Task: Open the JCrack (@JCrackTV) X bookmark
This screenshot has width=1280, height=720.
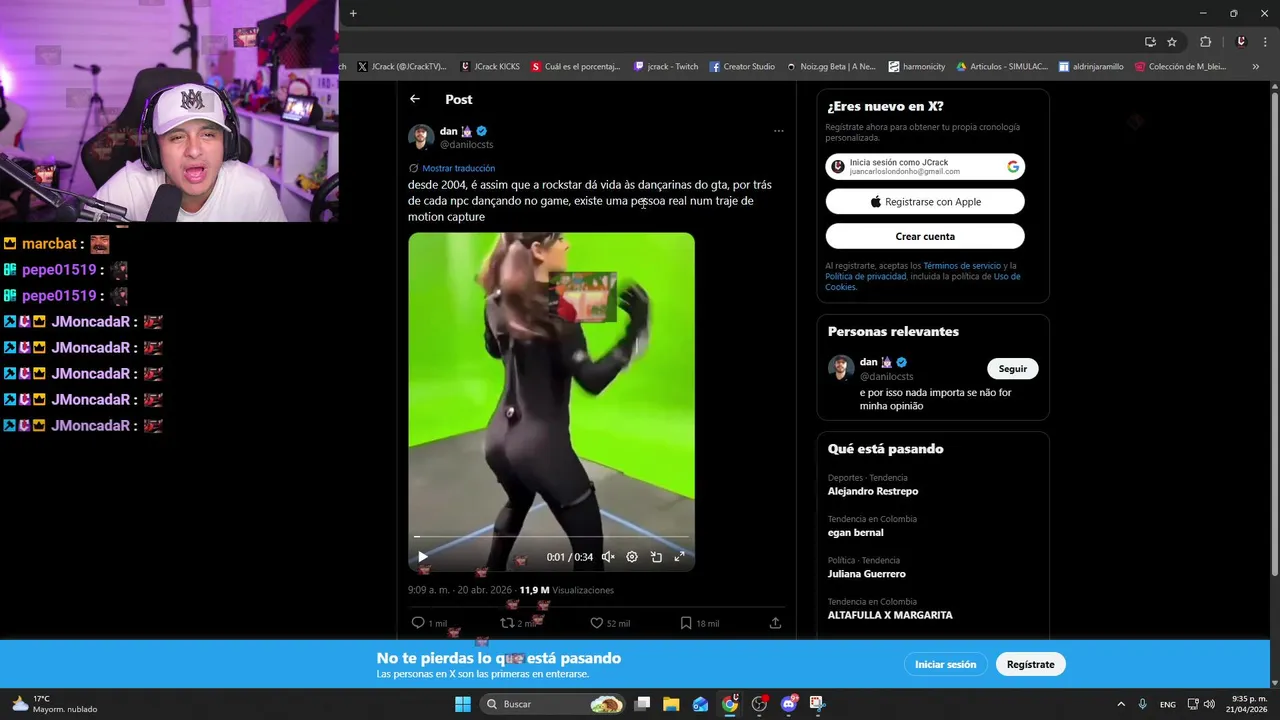Action: tap(402, 67)
